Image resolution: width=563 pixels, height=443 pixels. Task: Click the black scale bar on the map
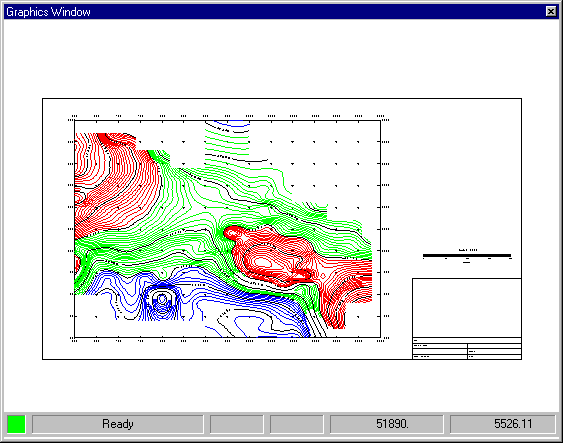click(467, 255)
